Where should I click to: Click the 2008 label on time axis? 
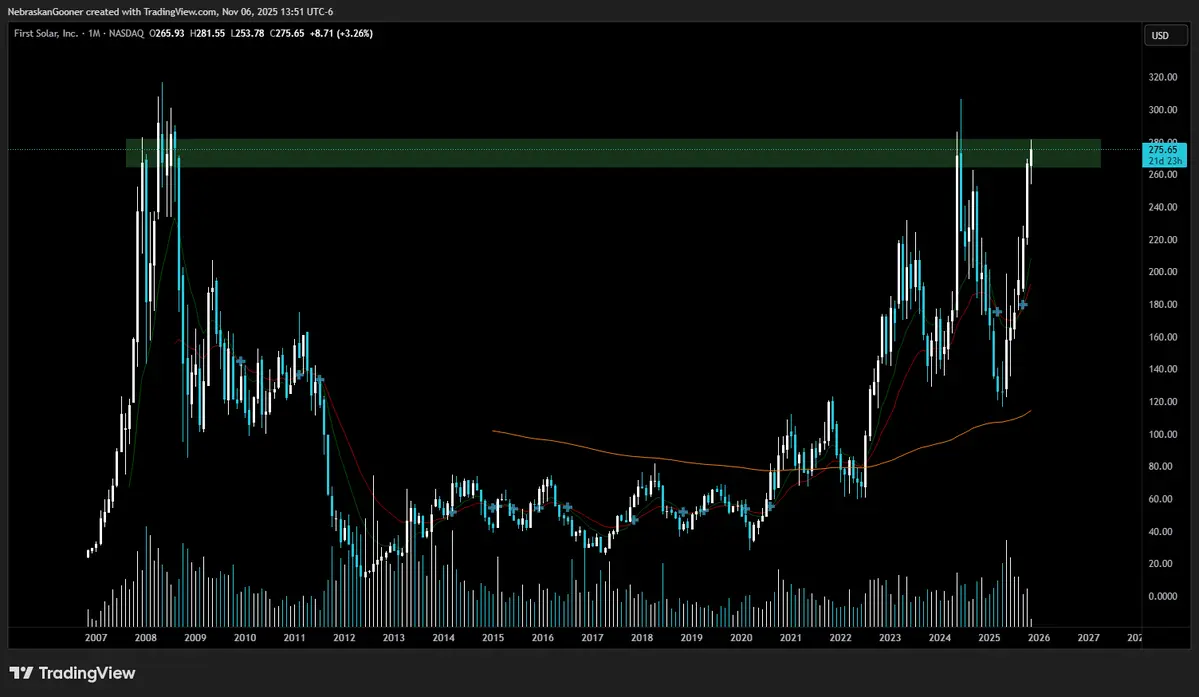[x=145, y=637]
